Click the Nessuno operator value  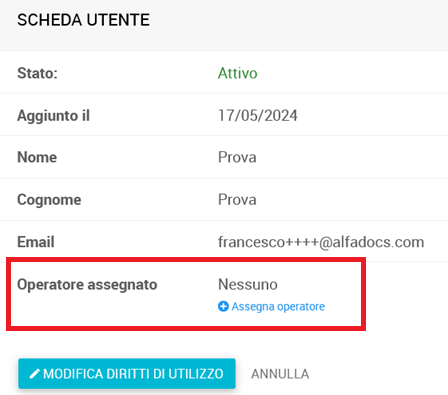click(248, 284)
